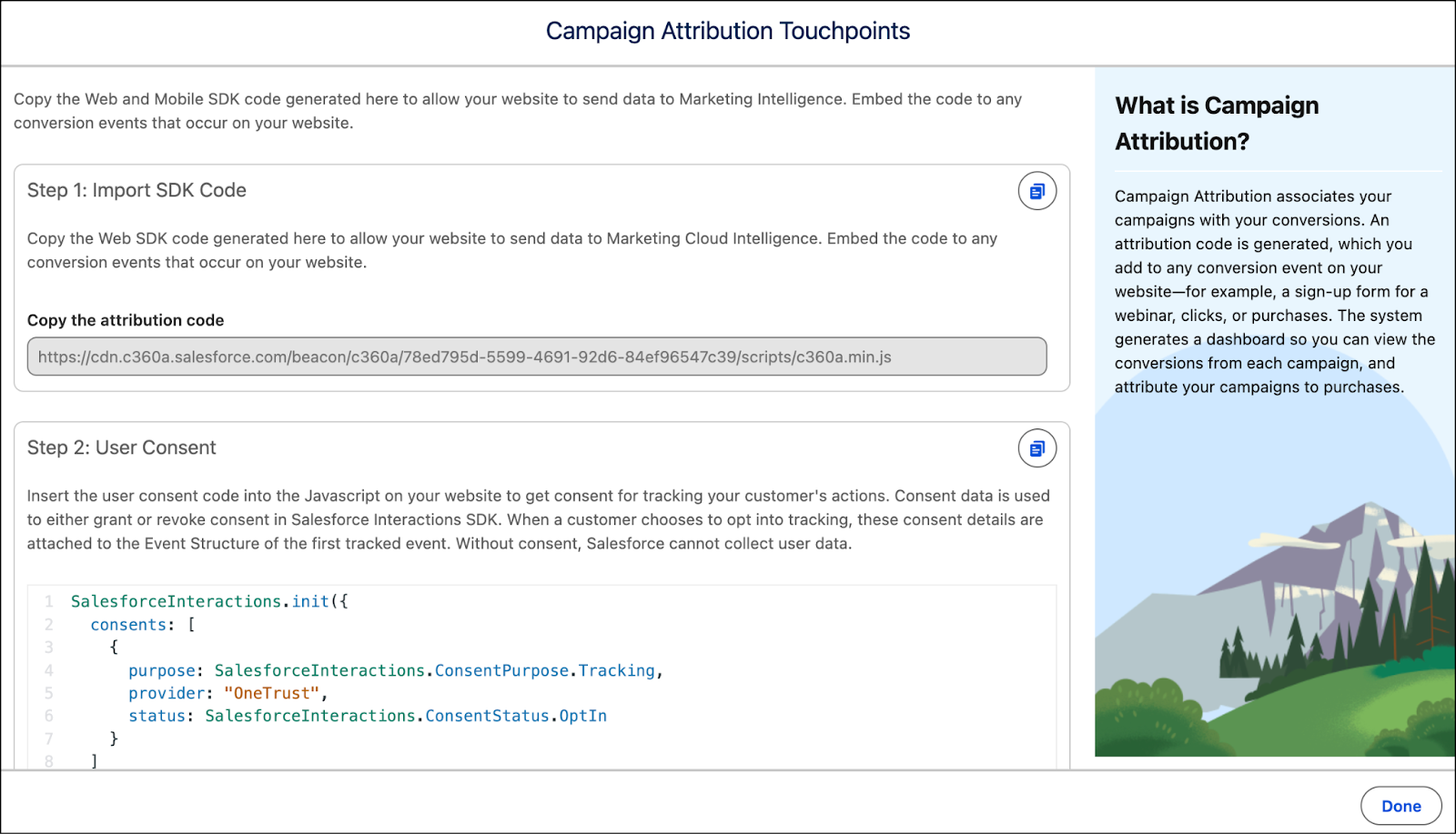This screenshot has height=834, width=1456.
Task: Click line number 5 in code block
Action: 48,693
